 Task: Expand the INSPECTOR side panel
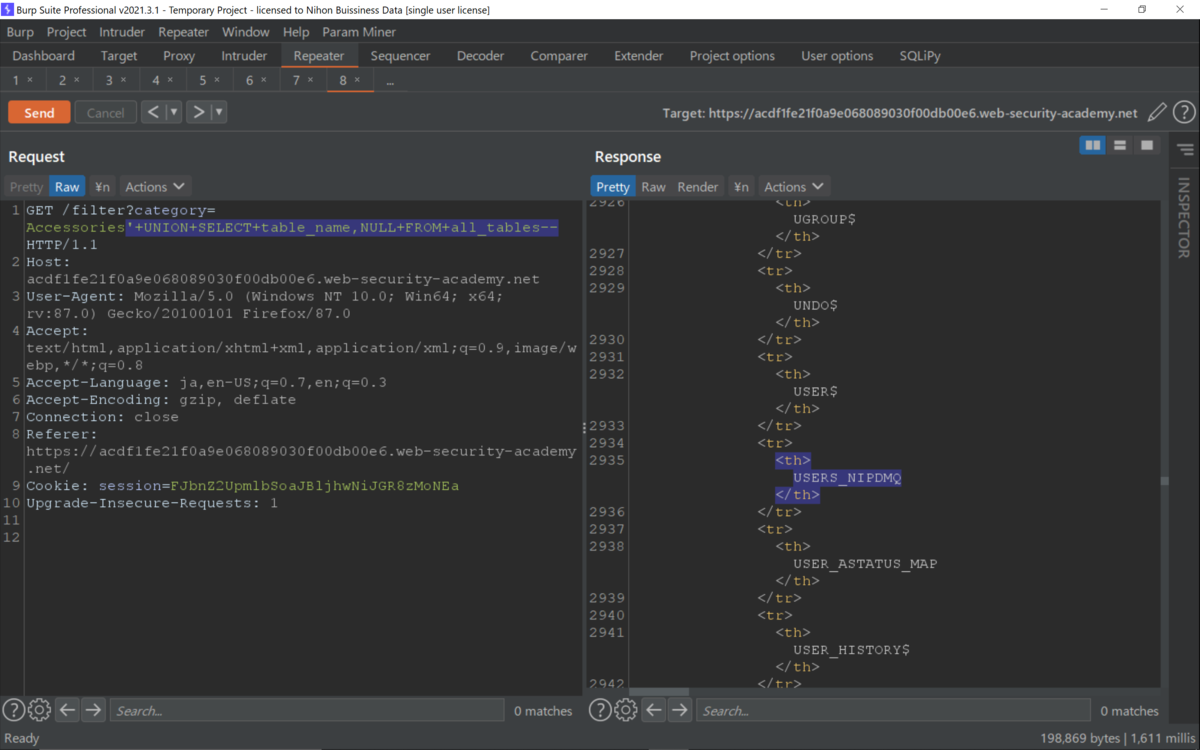coord(1184,218)
